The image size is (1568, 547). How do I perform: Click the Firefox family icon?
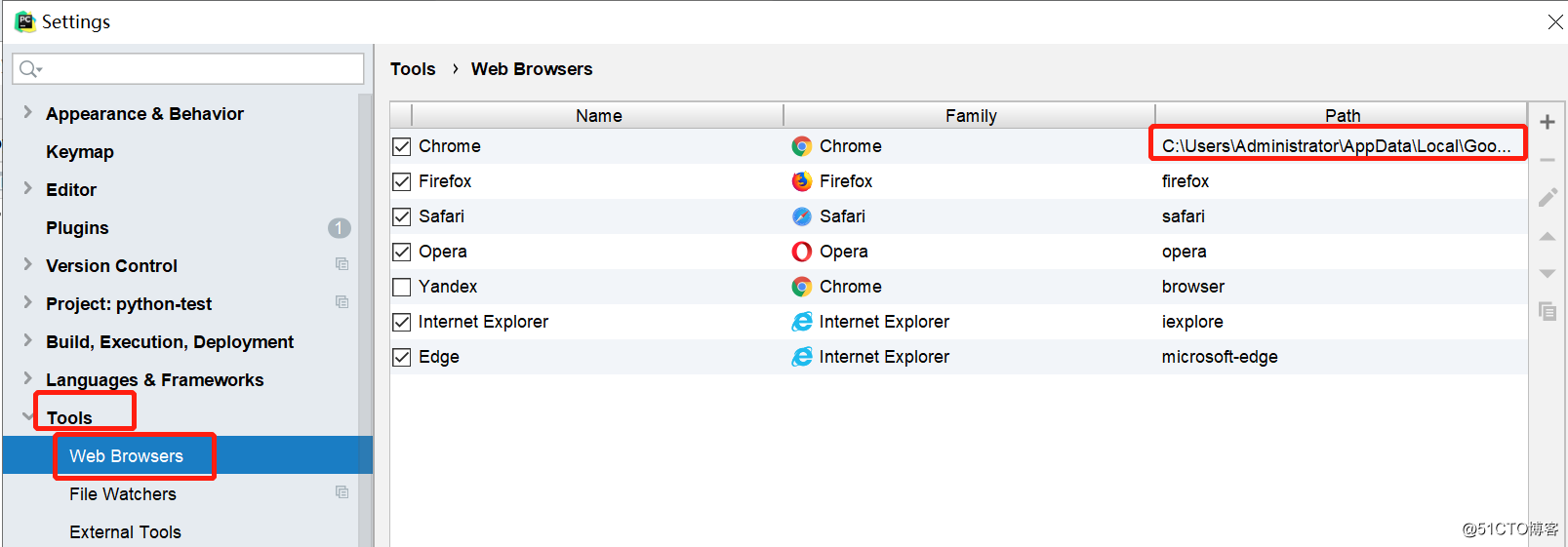pyautogui.click(x=801, y=181)
